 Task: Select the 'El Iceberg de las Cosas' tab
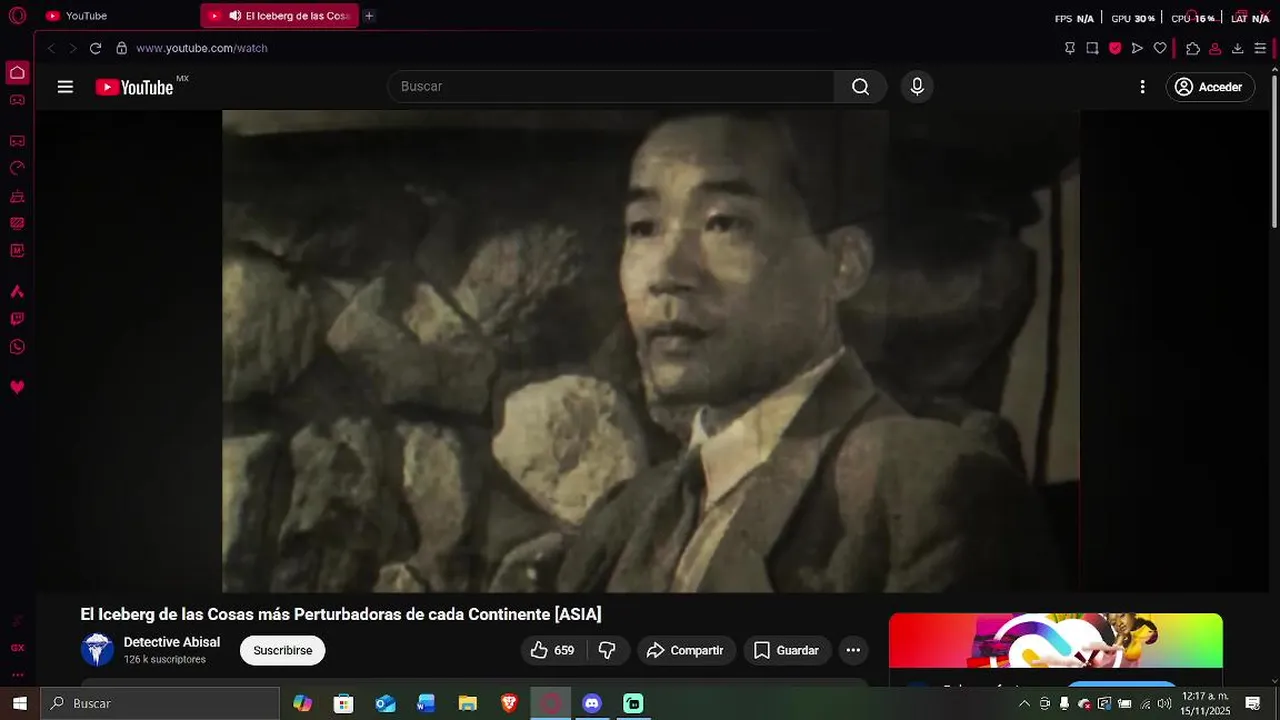(279, 16)
